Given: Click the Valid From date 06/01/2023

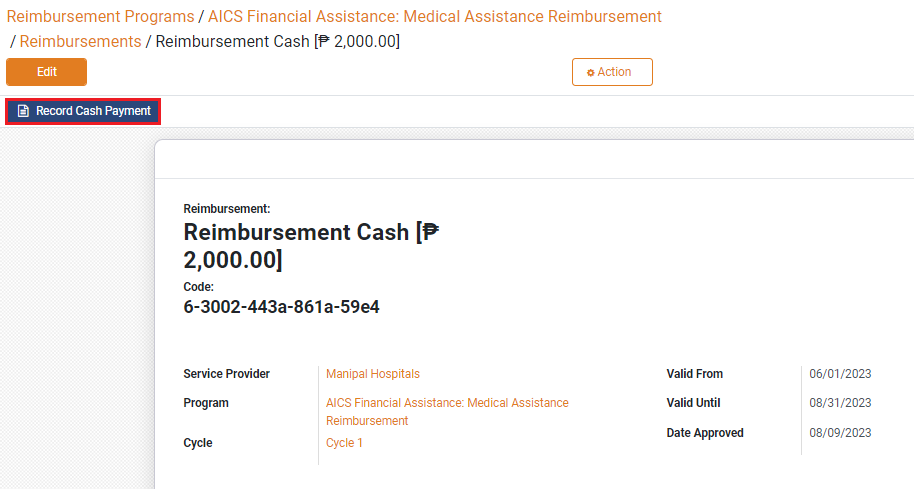Looking at the screenshot, I should point(840,374).
